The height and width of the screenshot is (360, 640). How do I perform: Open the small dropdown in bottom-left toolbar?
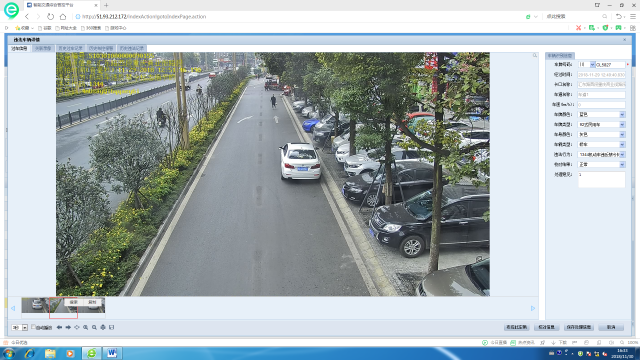(20, 327)
